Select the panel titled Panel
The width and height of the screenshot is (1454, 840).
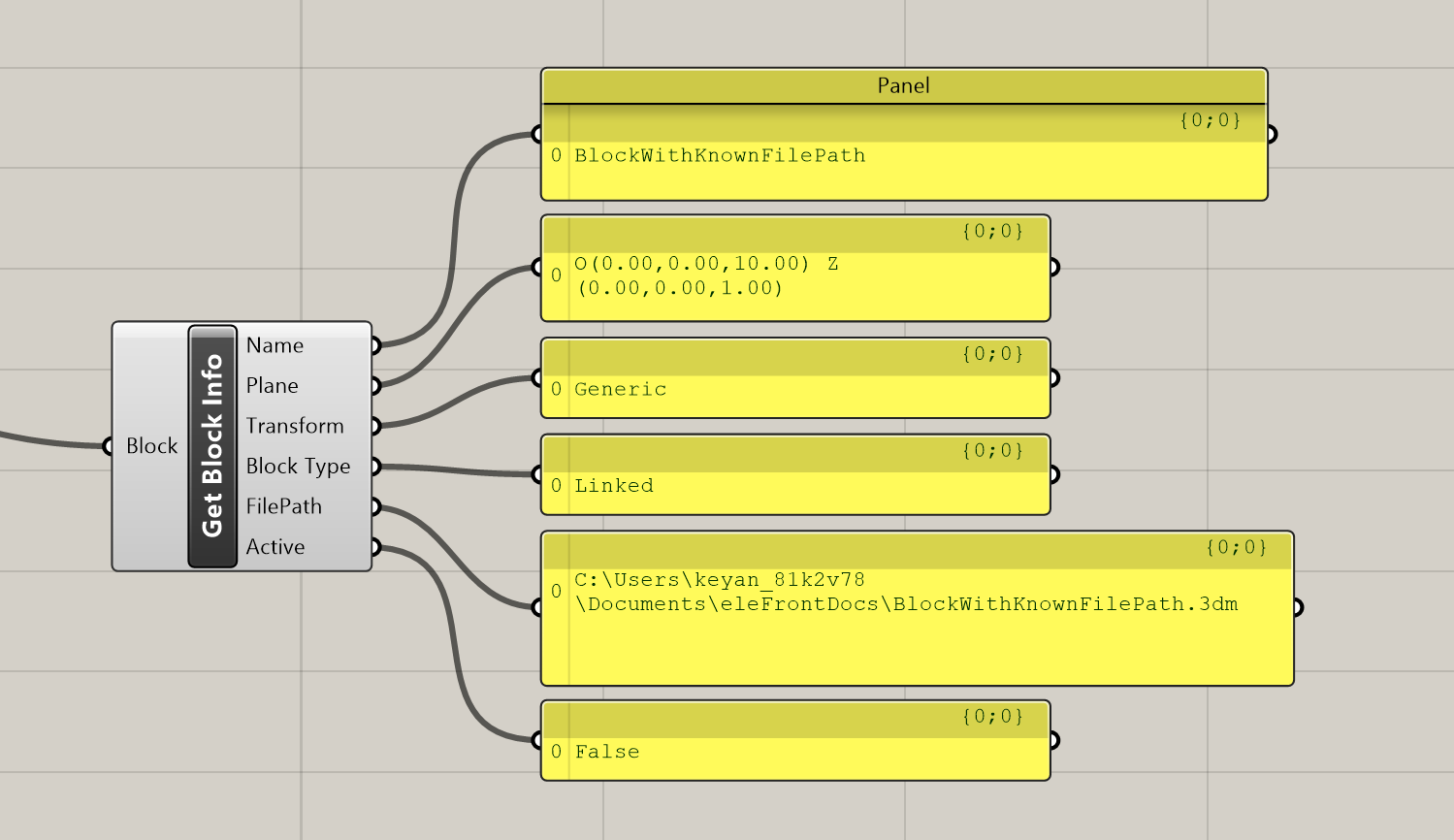pos(902,85)
